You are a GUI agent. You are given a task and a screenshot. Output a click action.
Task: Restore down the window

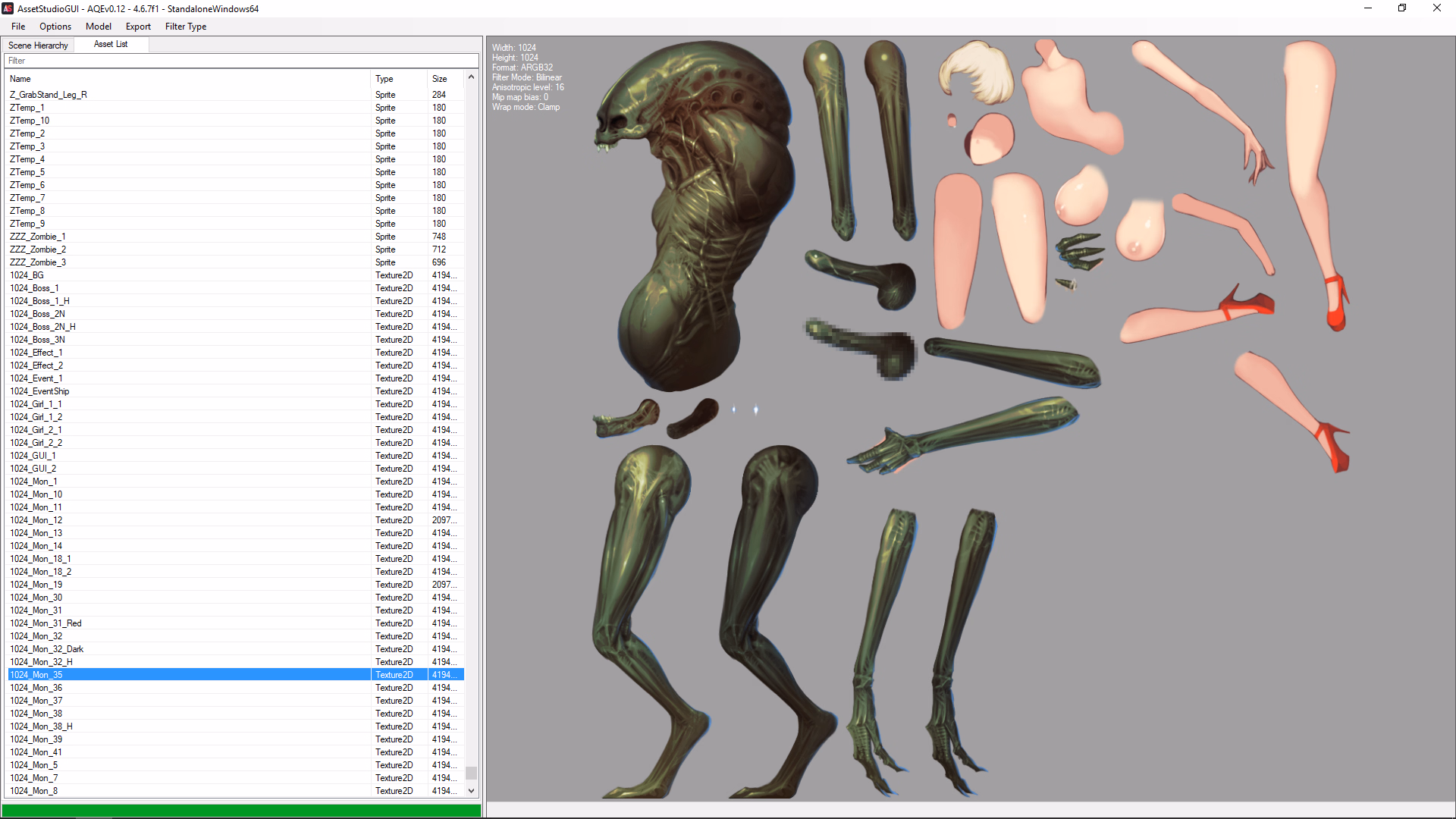(1402, 8)
